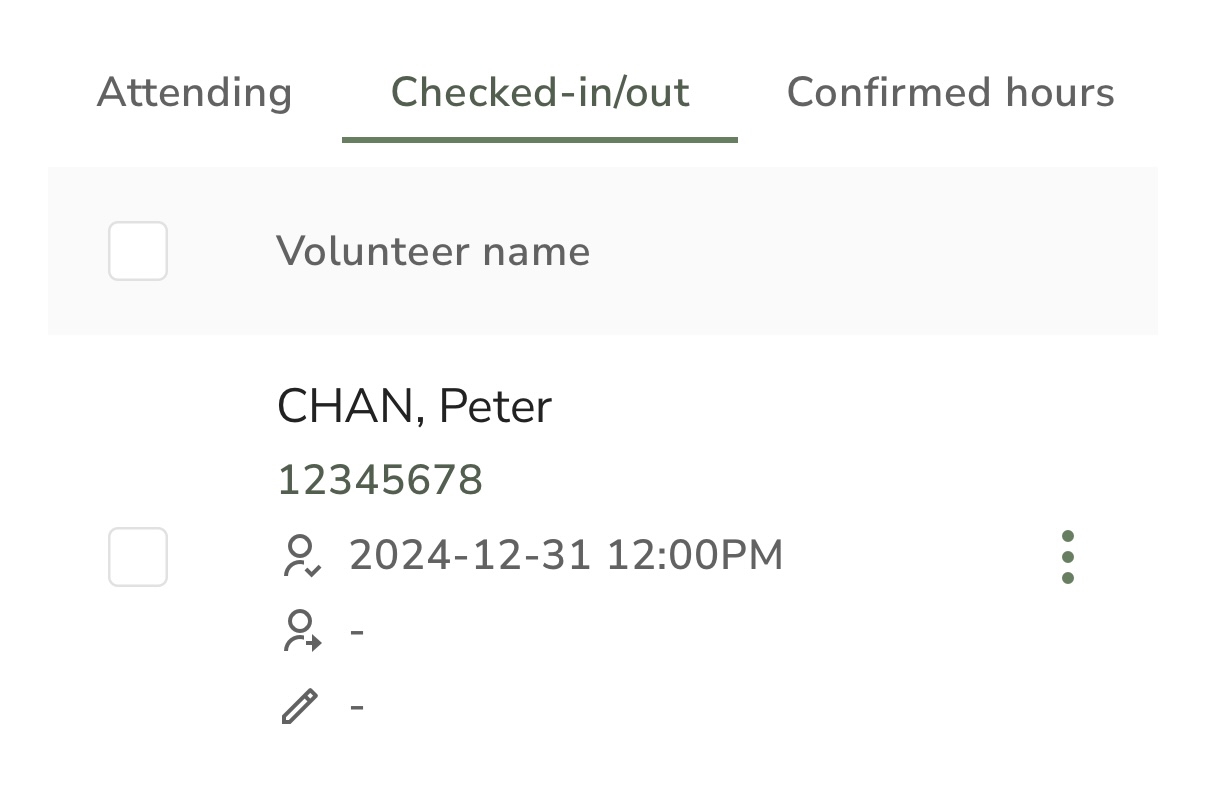
Task: Open the Confirmed hours tab
Action: coord(950,93)
